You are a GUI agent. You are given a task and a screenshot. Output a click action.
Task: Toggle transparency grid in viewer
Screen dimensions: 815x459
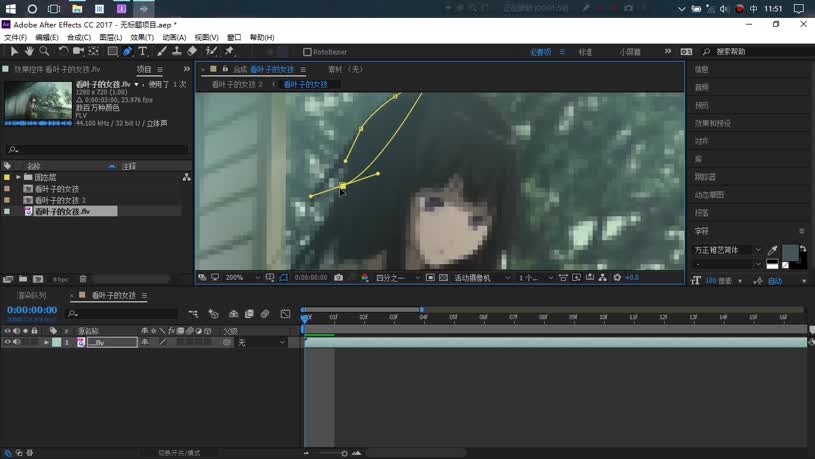click(x=443, y=278)
